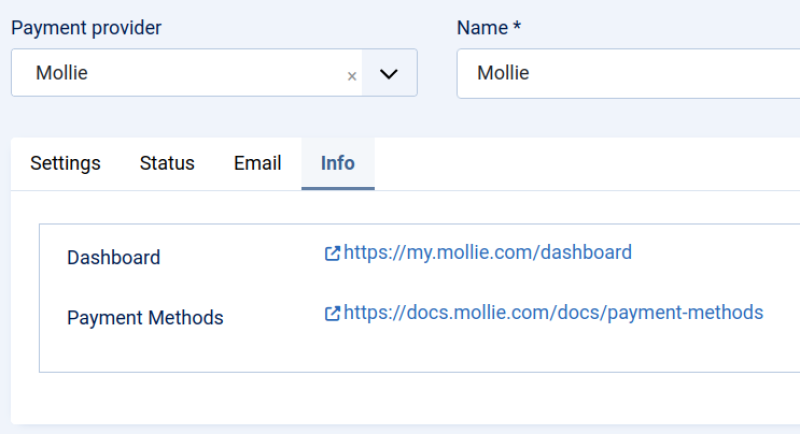Open the Email tab
Viewport: 800px width, 434px height.
(257, 164)
